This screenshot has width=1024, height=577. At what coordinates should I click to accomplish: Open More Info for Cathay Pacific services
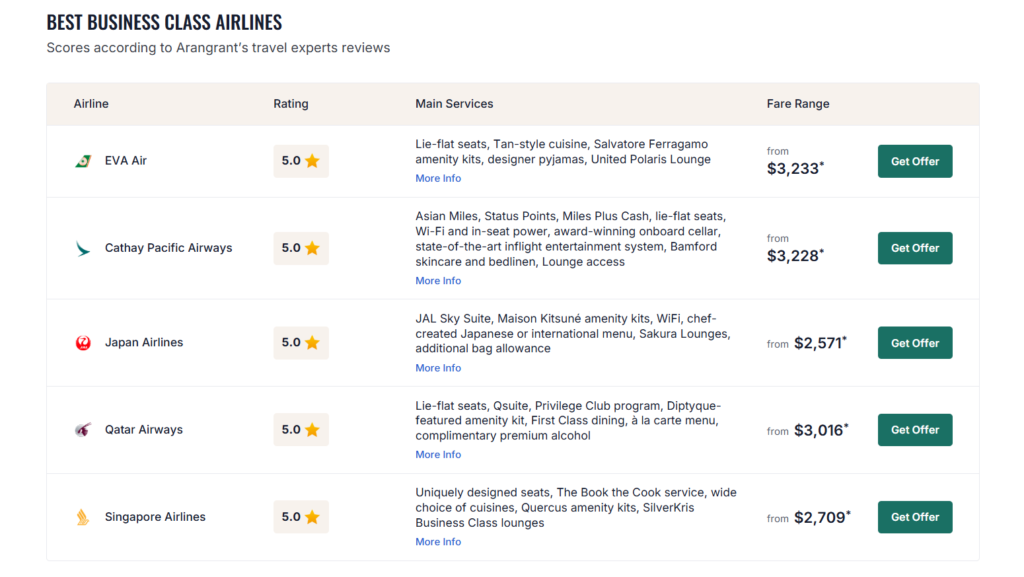[x=438, y=281]
